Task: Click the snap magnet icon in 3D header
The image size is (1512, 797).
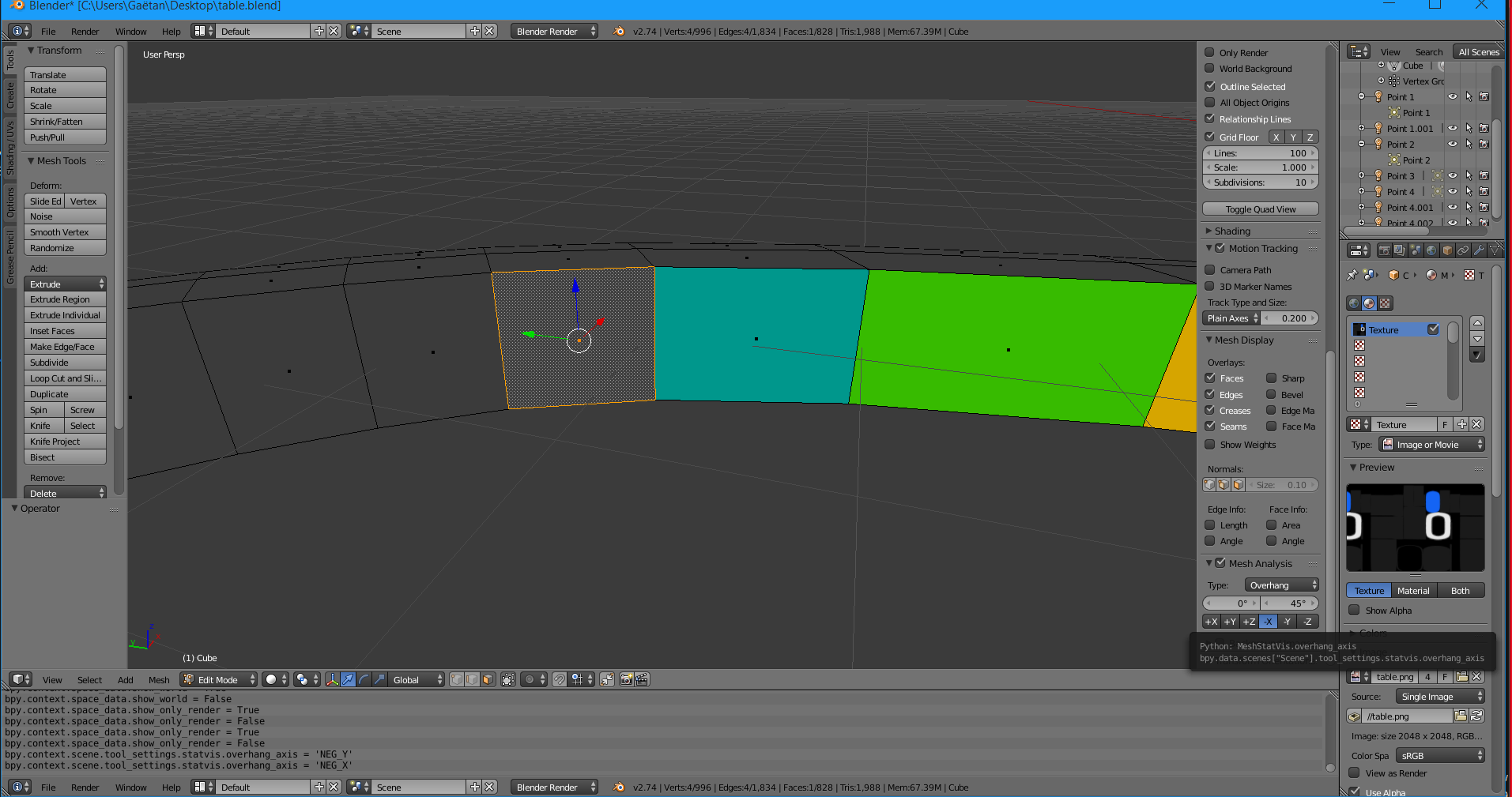Action: click(x=560, y=679)
